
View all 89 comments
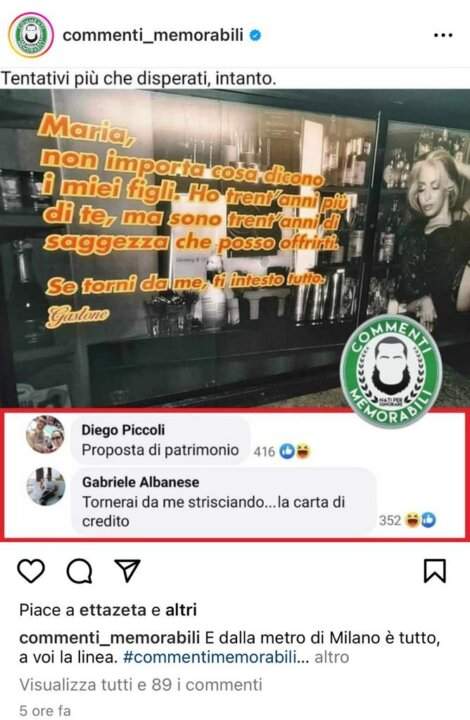(x=141, y=685)
